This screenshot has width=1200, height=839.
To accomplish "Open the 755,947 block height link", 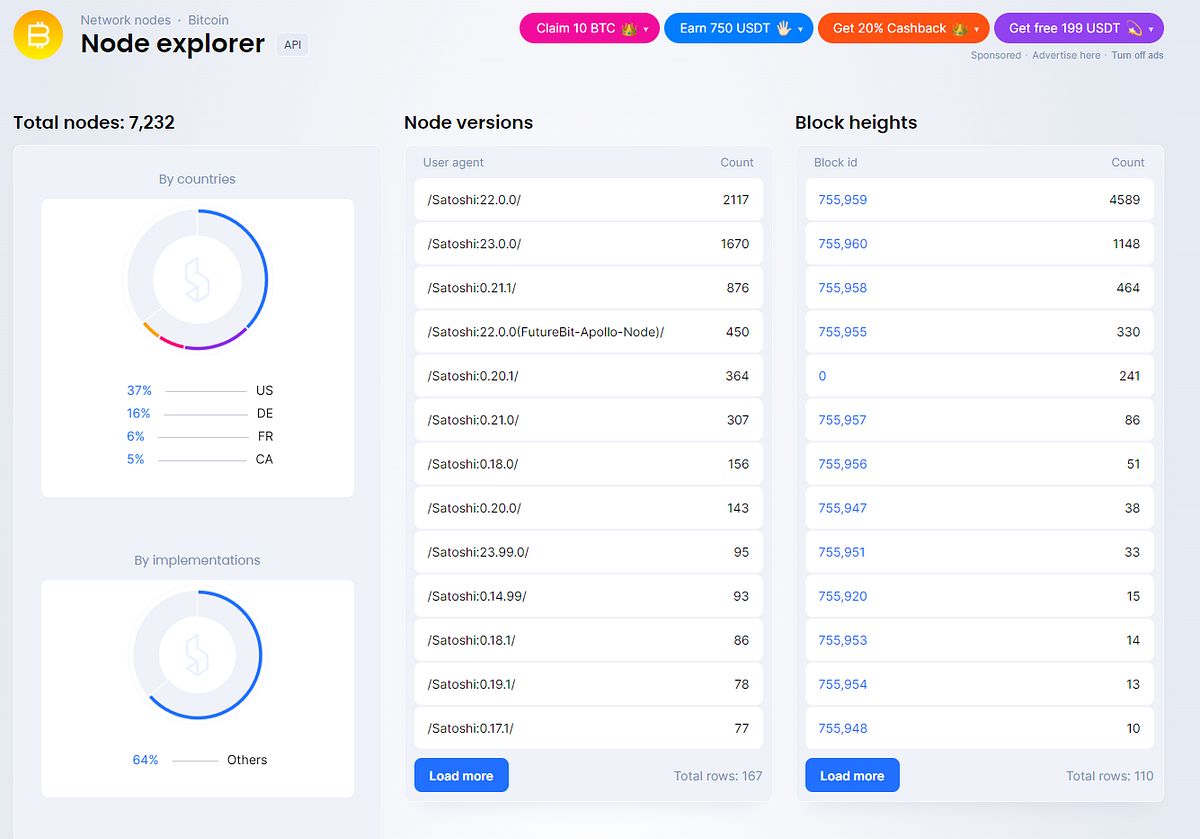I will tap(843, 507).
